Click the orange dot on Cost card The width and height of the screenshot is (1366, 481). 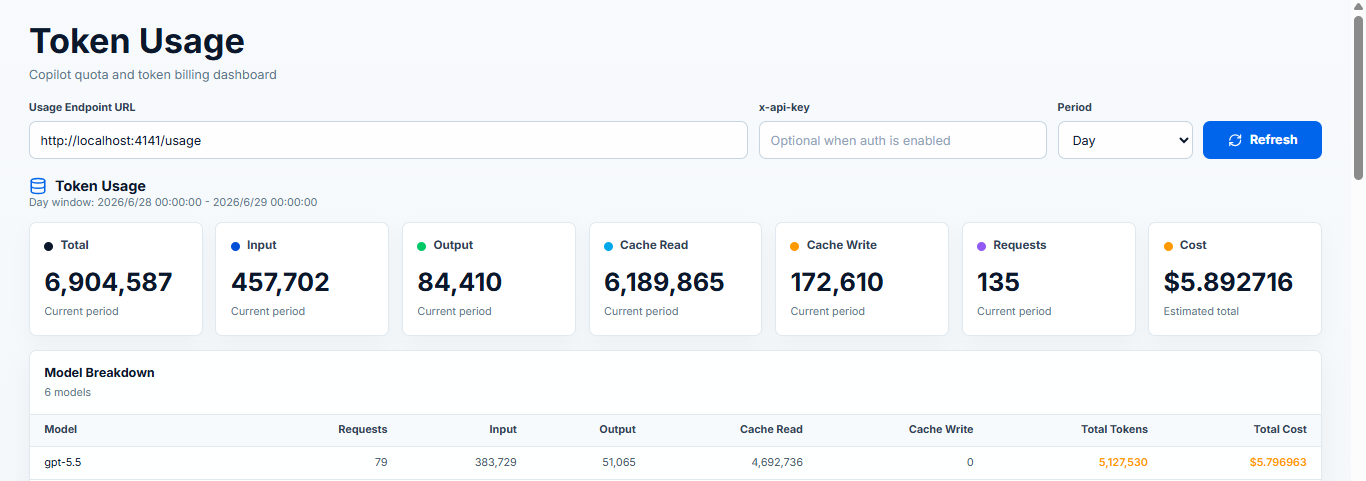pos(1169,246)
